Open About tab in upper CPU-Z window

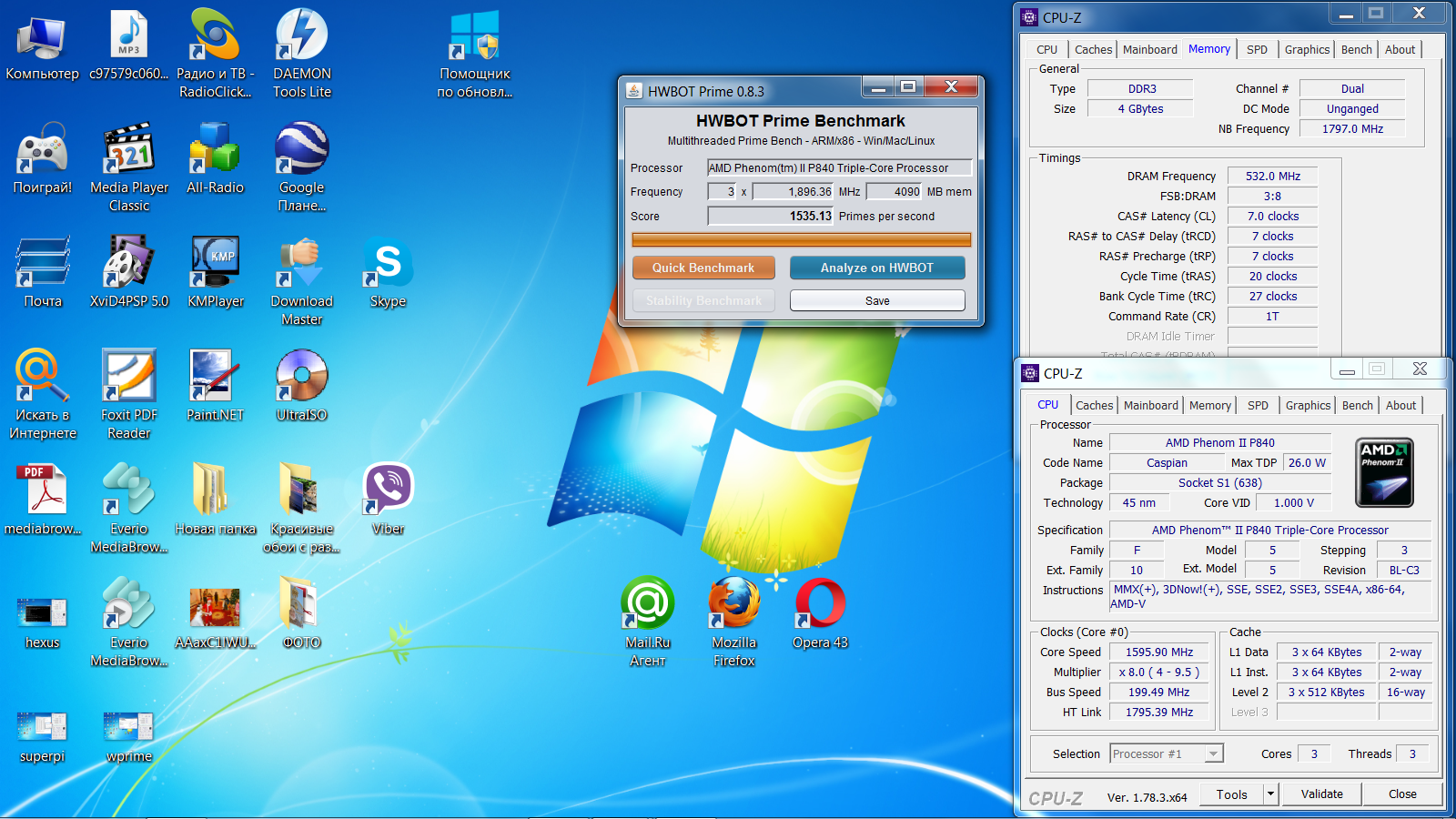[x=1400, y=50]
